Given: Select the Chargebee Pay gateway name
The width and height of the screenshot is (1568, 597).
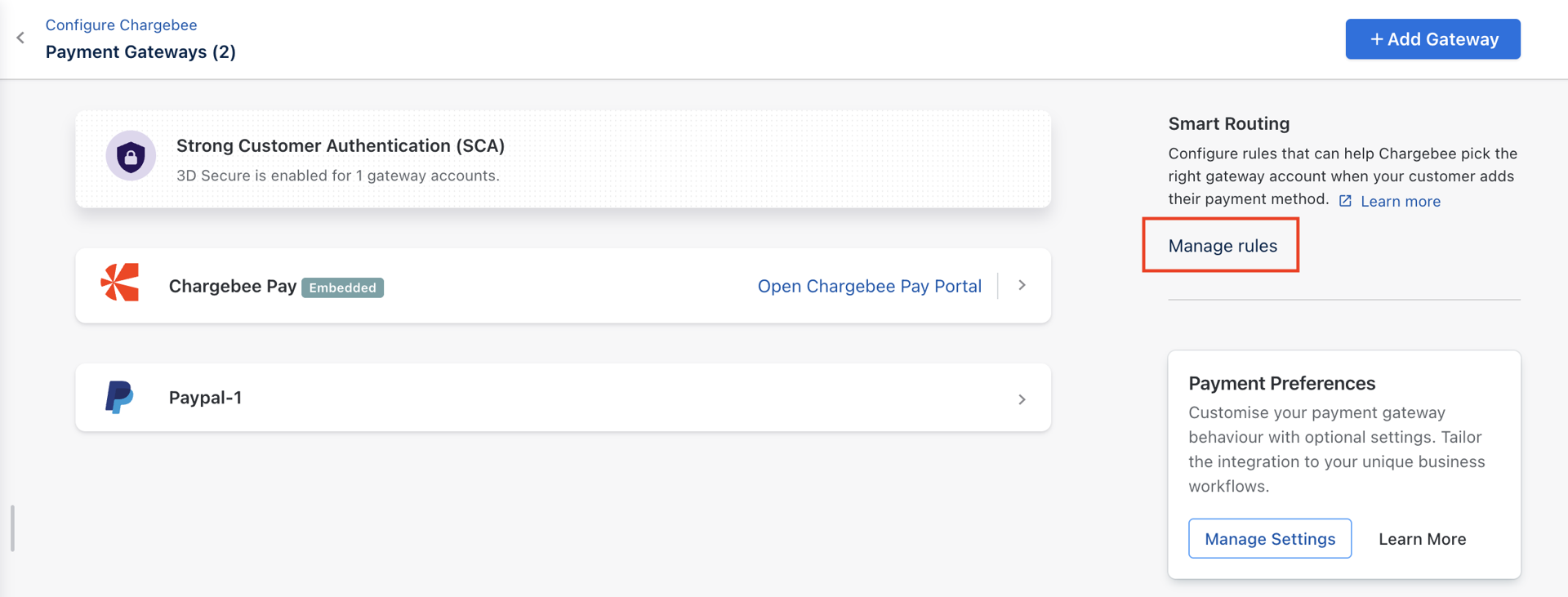Looking at the screenshot, I should point(232,286).
